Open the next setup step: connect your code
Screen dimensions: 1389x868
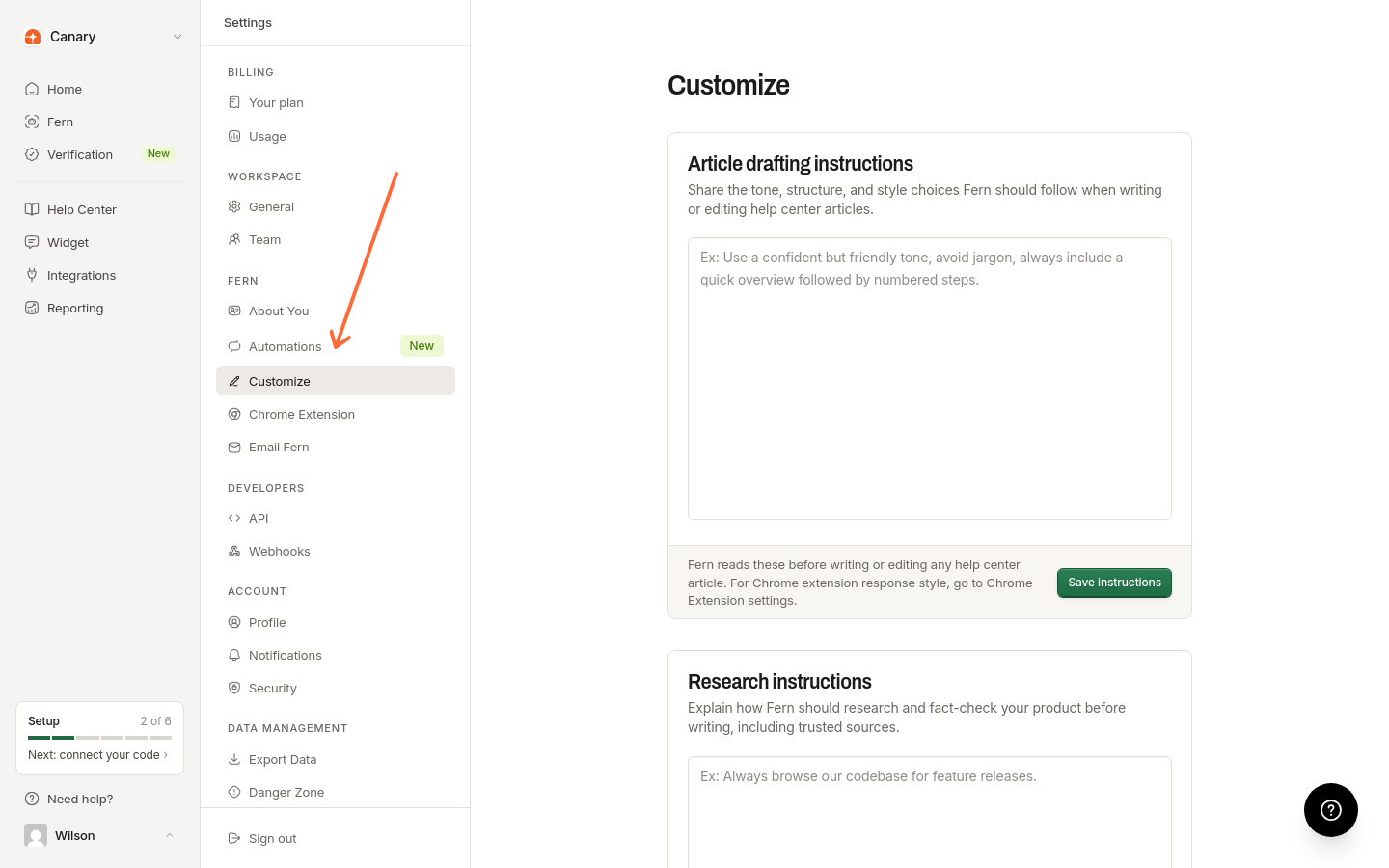tap(98, 755)
